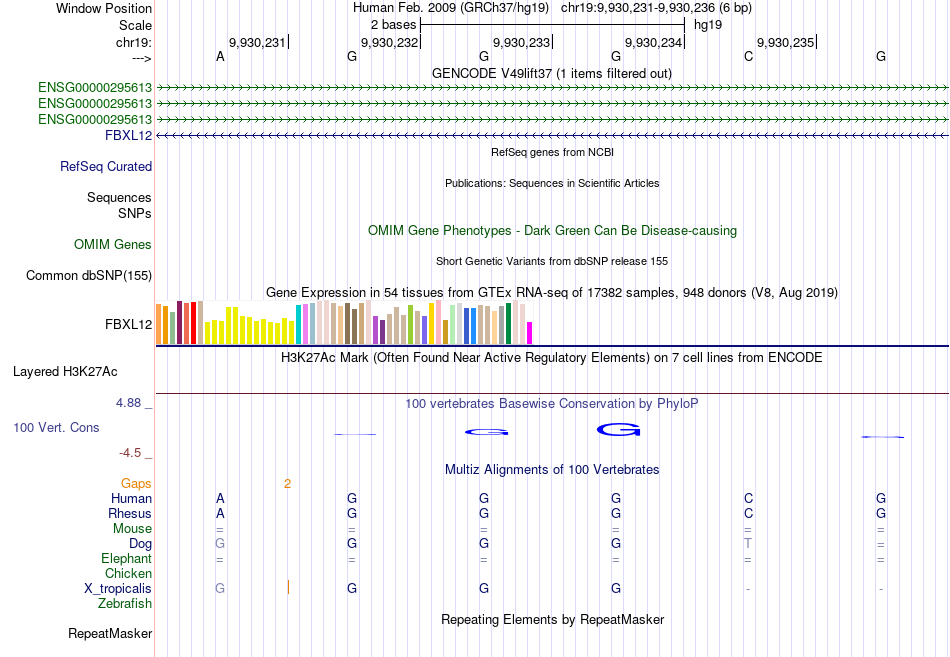
Task: Click orange insertion mark in X_tropicalis row
Action: click(288, 587)
